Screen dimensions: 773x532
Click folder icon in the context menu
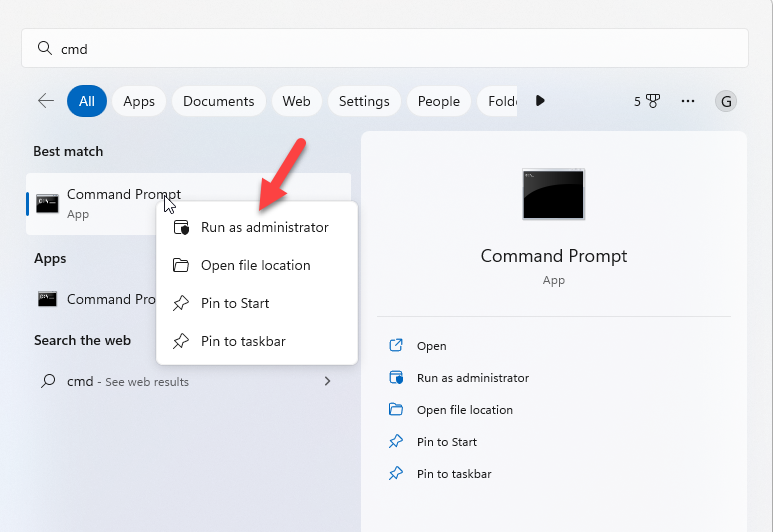(x=181, y=265)
